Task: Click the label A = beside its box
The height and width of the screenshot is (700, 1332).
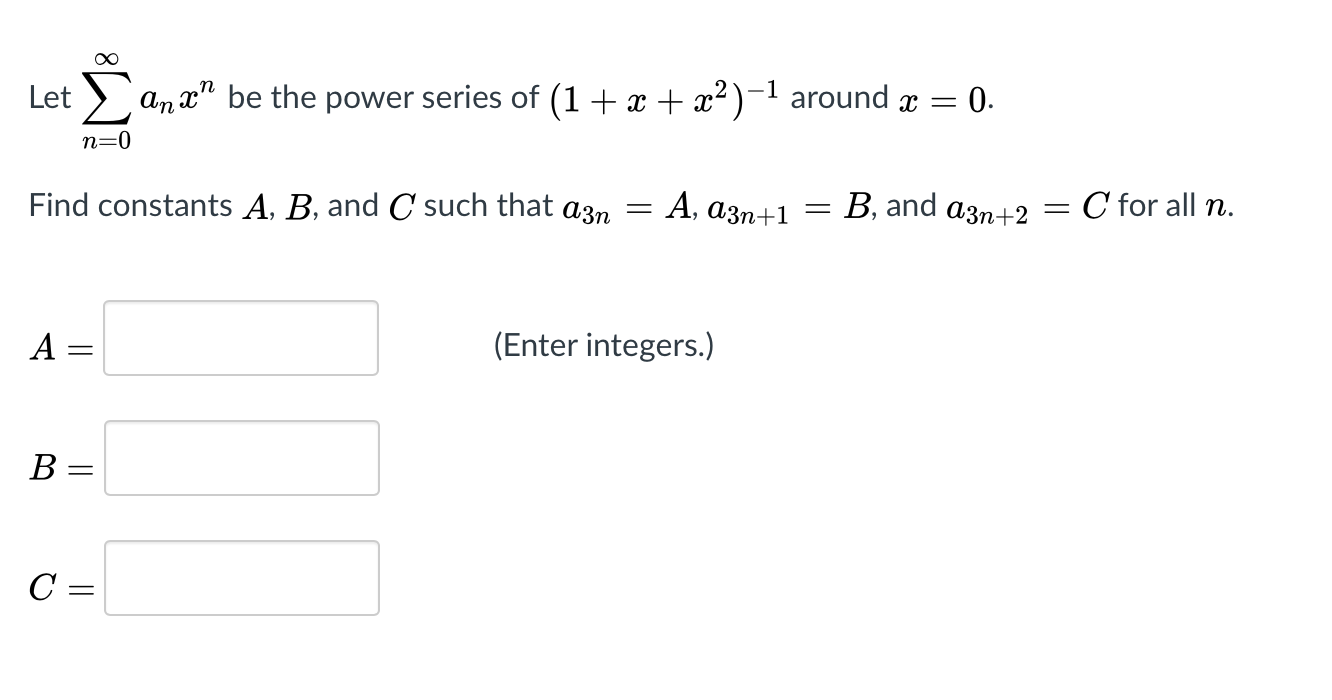Action: click(60, 347)
